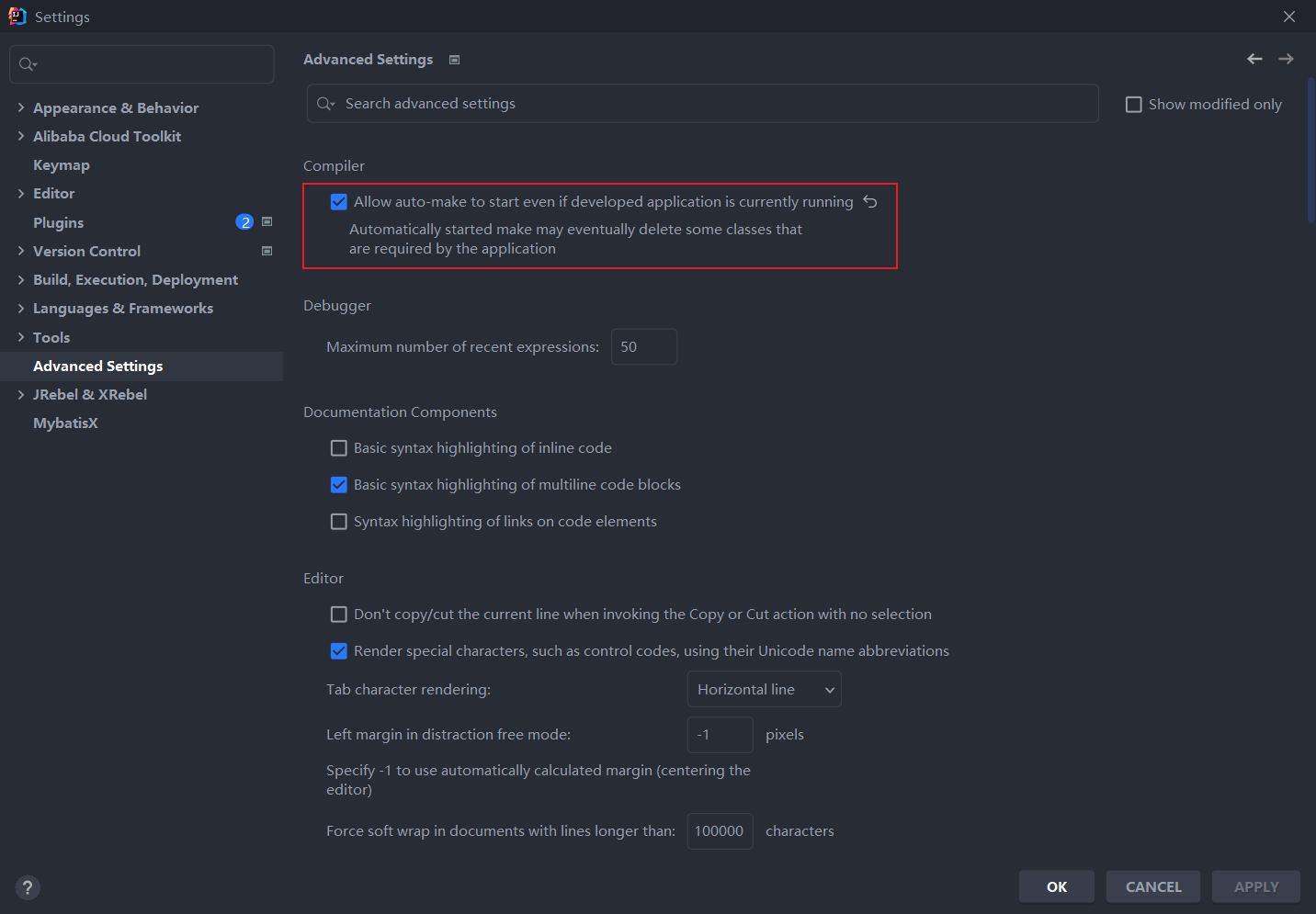Click the icon next to Version Control entry
This screenshot has width=1316, height=914.
(267, 250)
